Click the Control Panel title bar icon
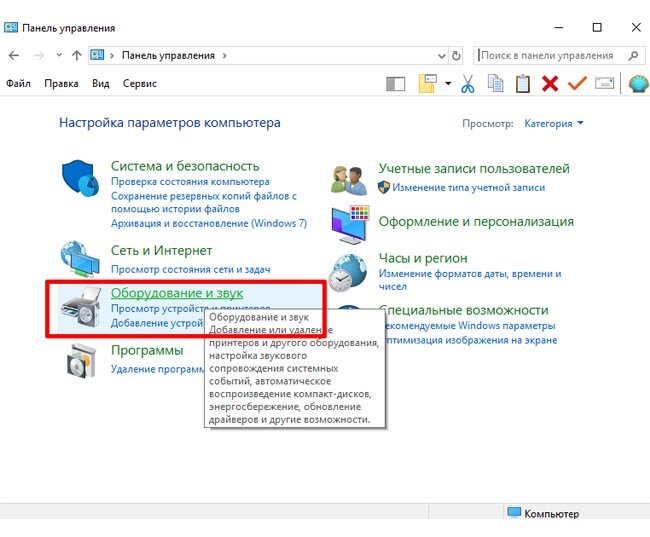650x537 pixels. pyautogui.click(x=11, y=28)
